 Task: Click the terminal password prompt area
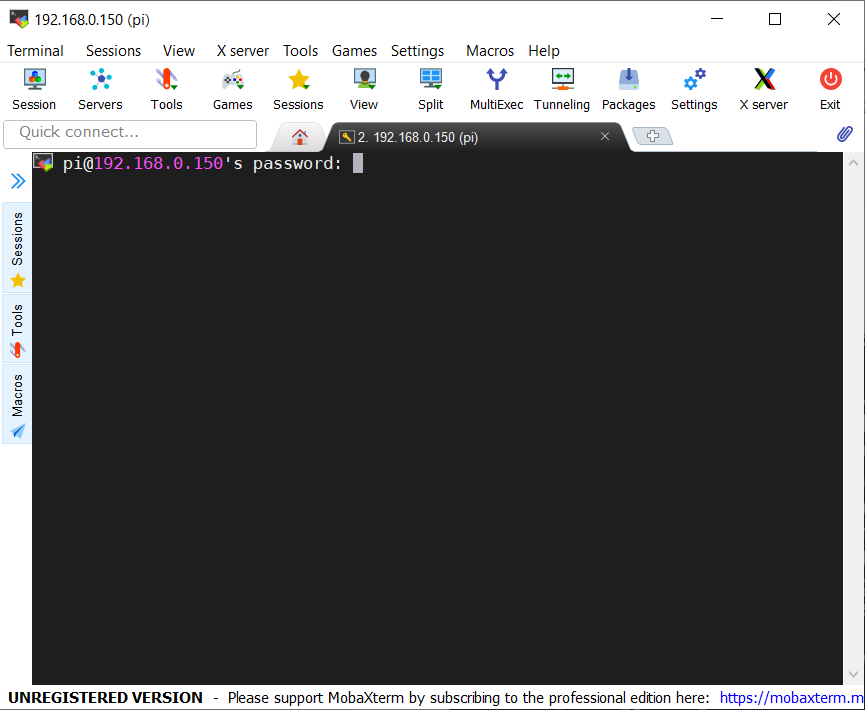tap(212, 163)
